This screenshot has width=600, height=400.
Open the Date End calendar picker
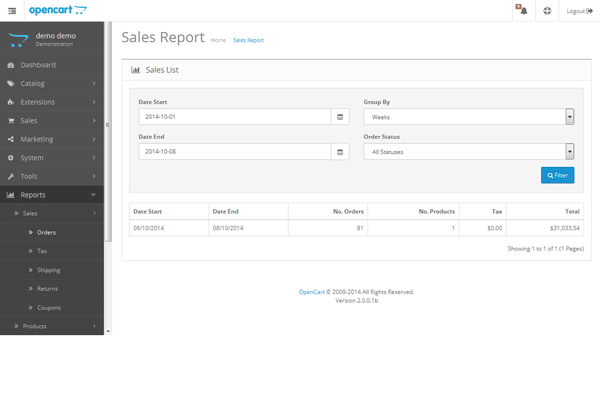pos(340,152)
